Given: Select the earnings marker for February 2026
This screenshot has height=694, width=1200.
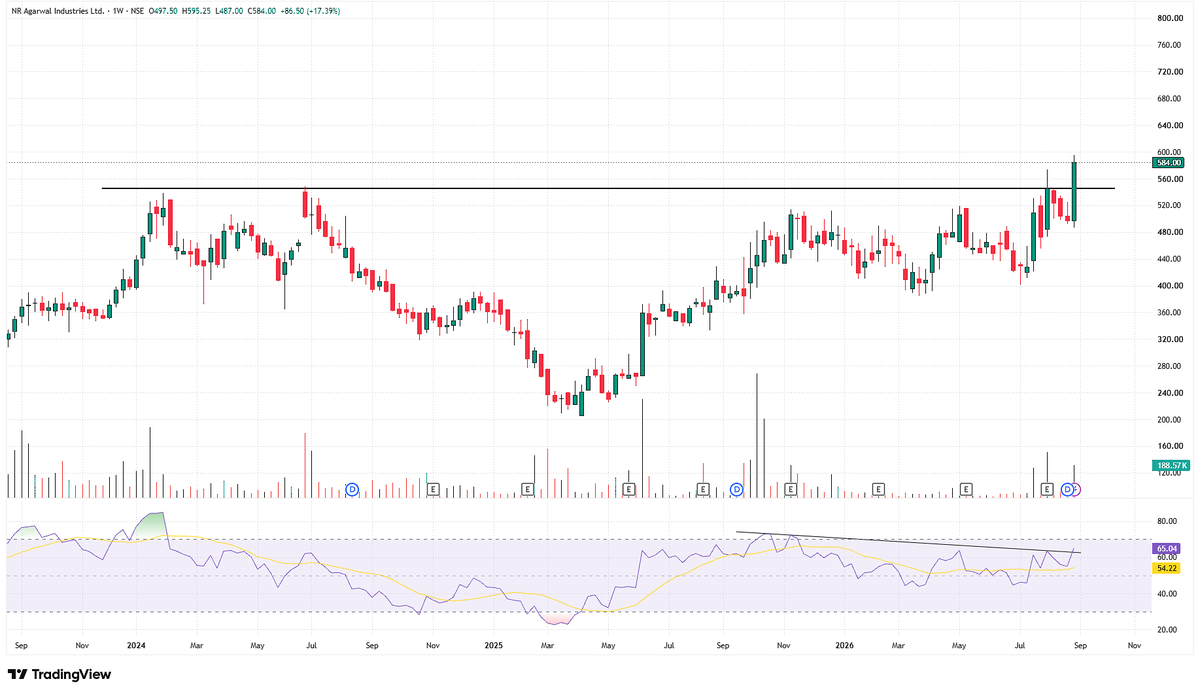Looking at the screenshot, I should (878, 489).
